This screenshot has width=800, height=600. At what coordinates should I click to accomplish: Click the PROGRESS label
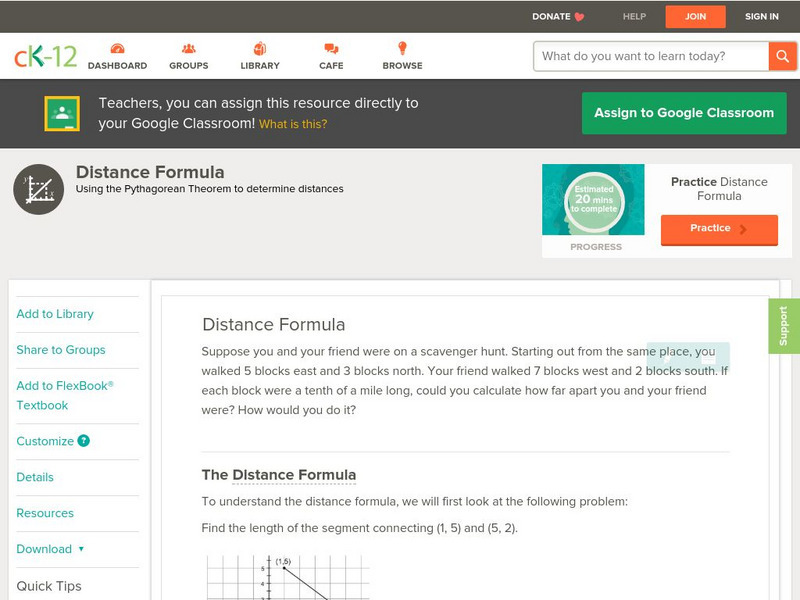pos(596,247)
